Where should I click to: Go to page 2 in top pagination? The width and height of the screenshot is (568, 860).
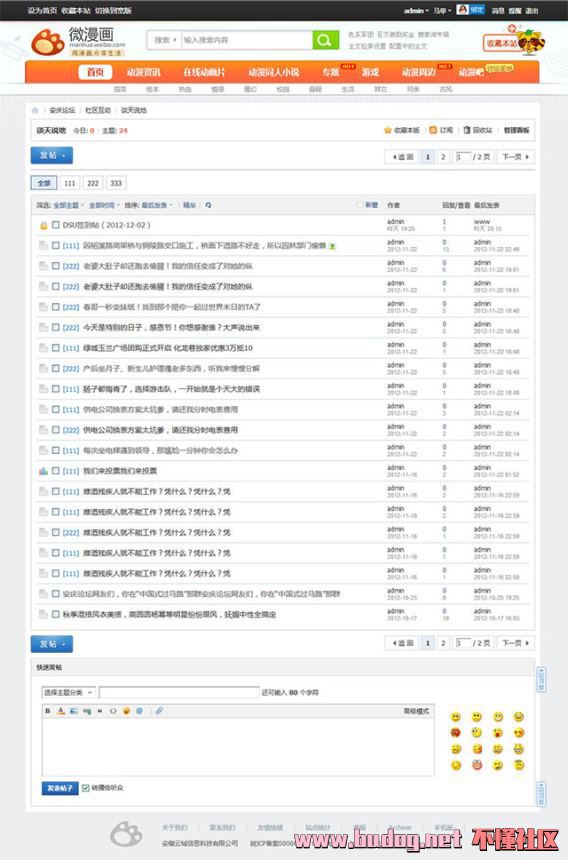coord(443,157)
